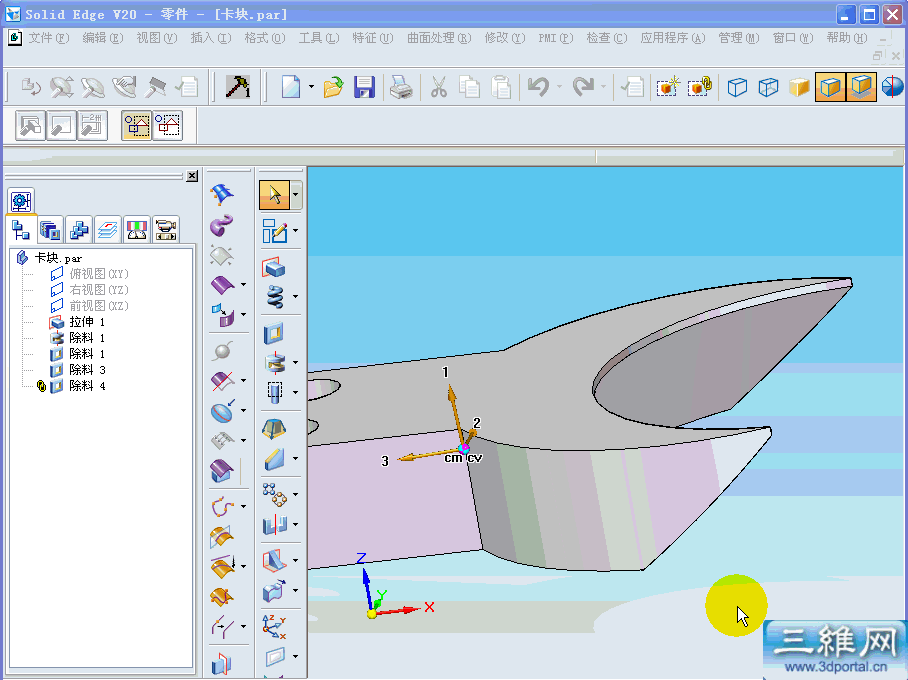Open the 编辑(E) menu
Viewport: 908px width, 680px height.
[x=102, y=38]
